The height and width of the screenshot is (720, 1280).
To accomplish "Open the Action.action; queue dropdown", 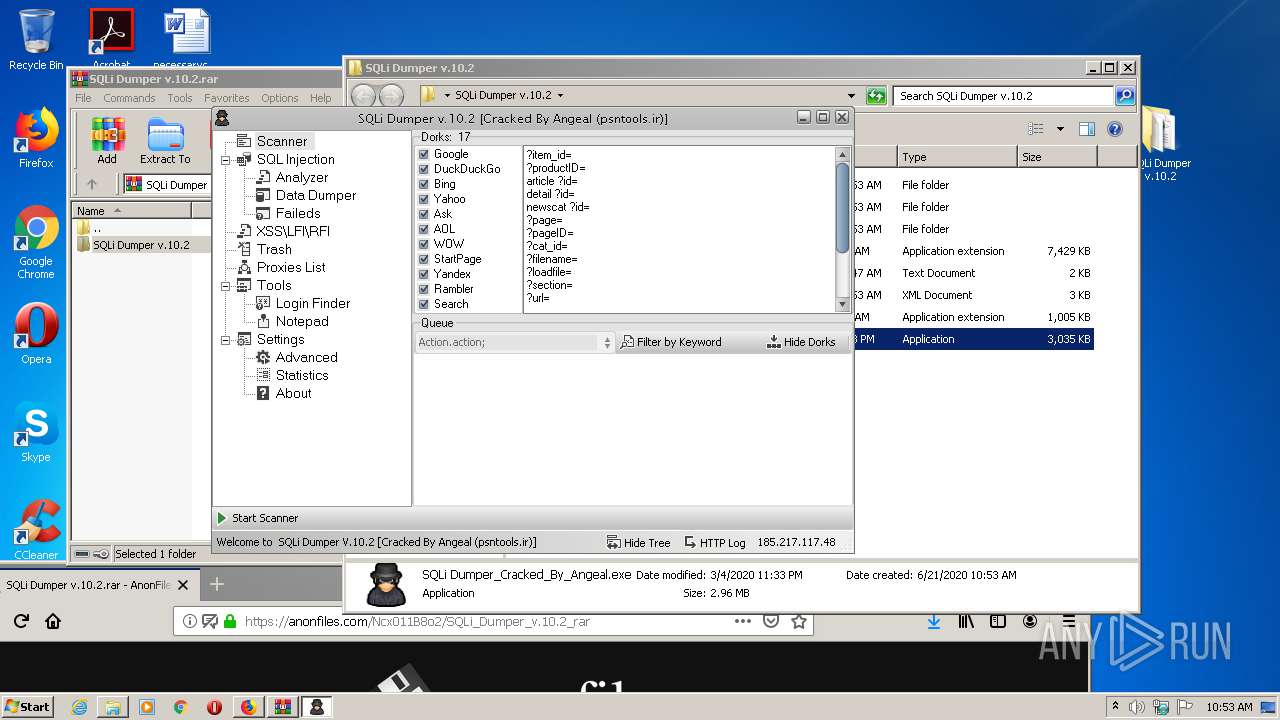I will [515, 342].
